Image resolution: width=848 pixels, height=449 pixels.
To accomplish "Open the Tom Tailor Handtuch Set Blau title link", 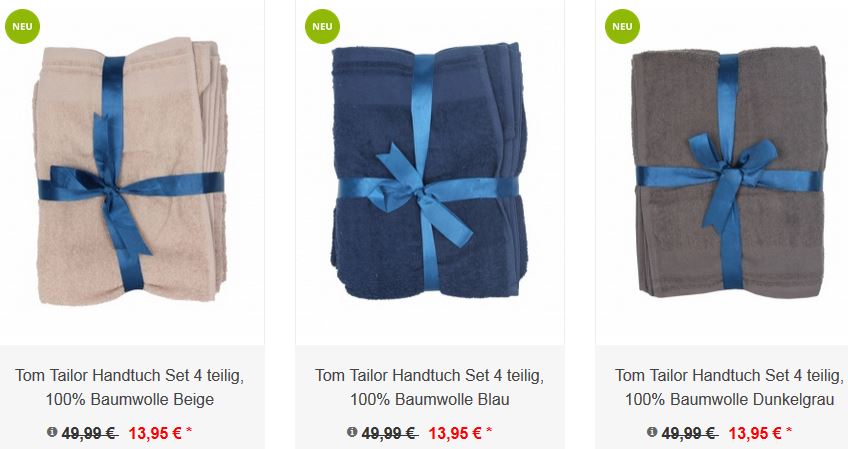I will 429,387.
